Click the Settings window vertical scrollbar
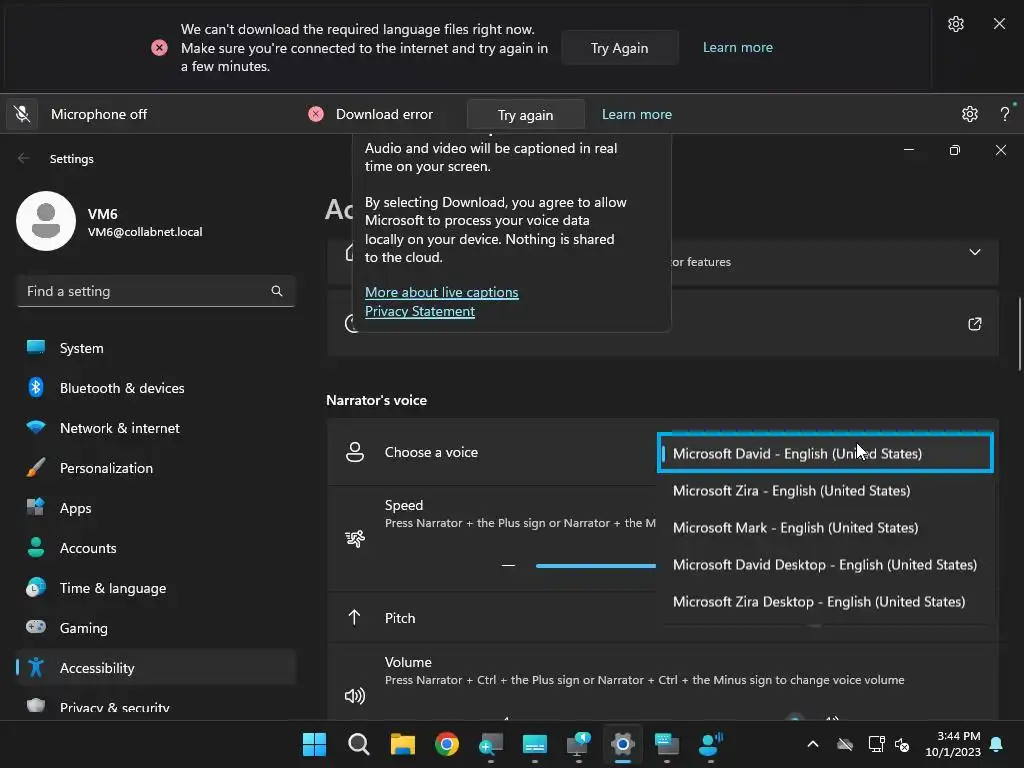 [1019, 334]
